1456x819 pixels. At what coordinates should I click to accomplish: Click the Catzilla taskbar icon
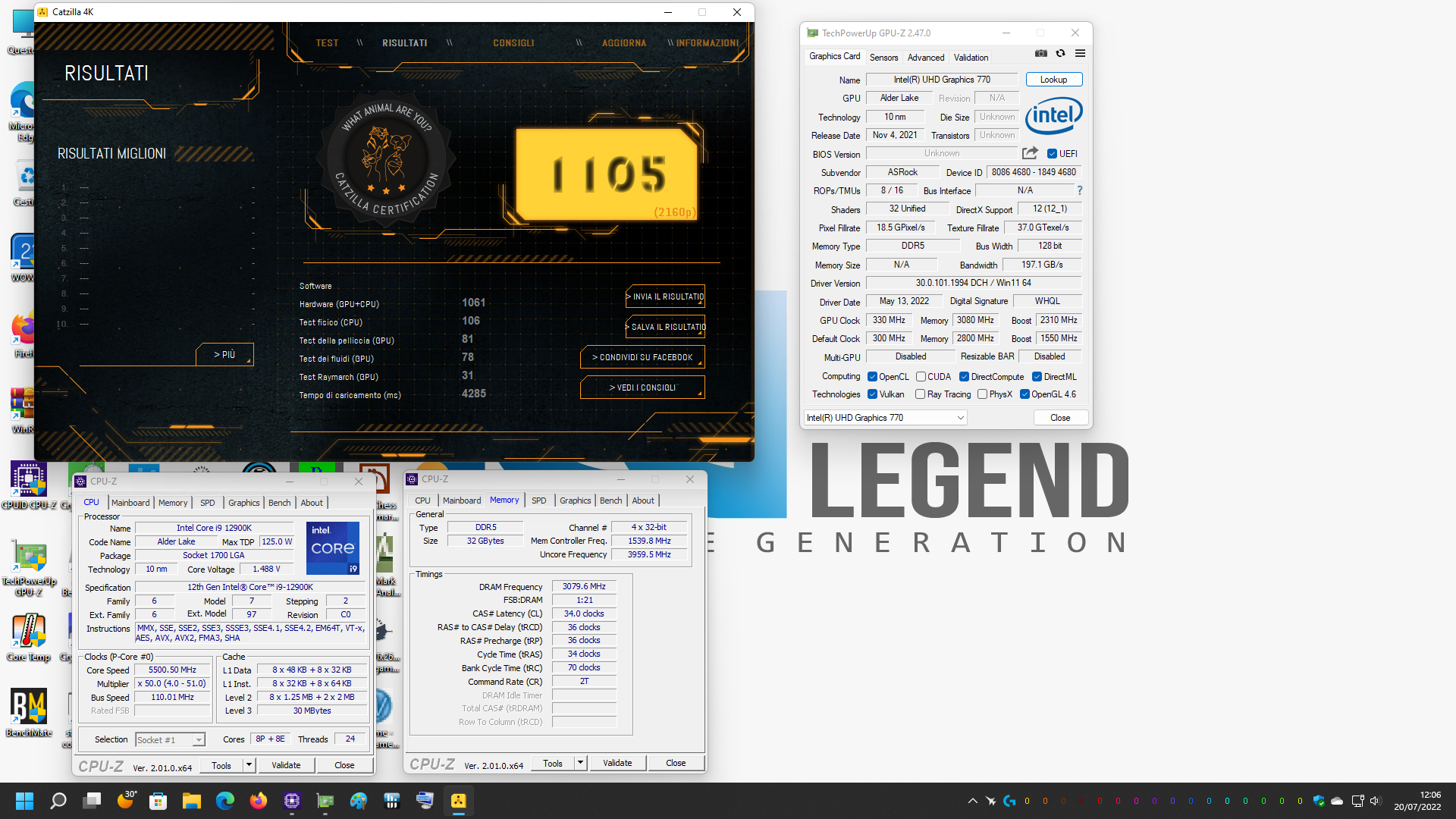[459, 801]
